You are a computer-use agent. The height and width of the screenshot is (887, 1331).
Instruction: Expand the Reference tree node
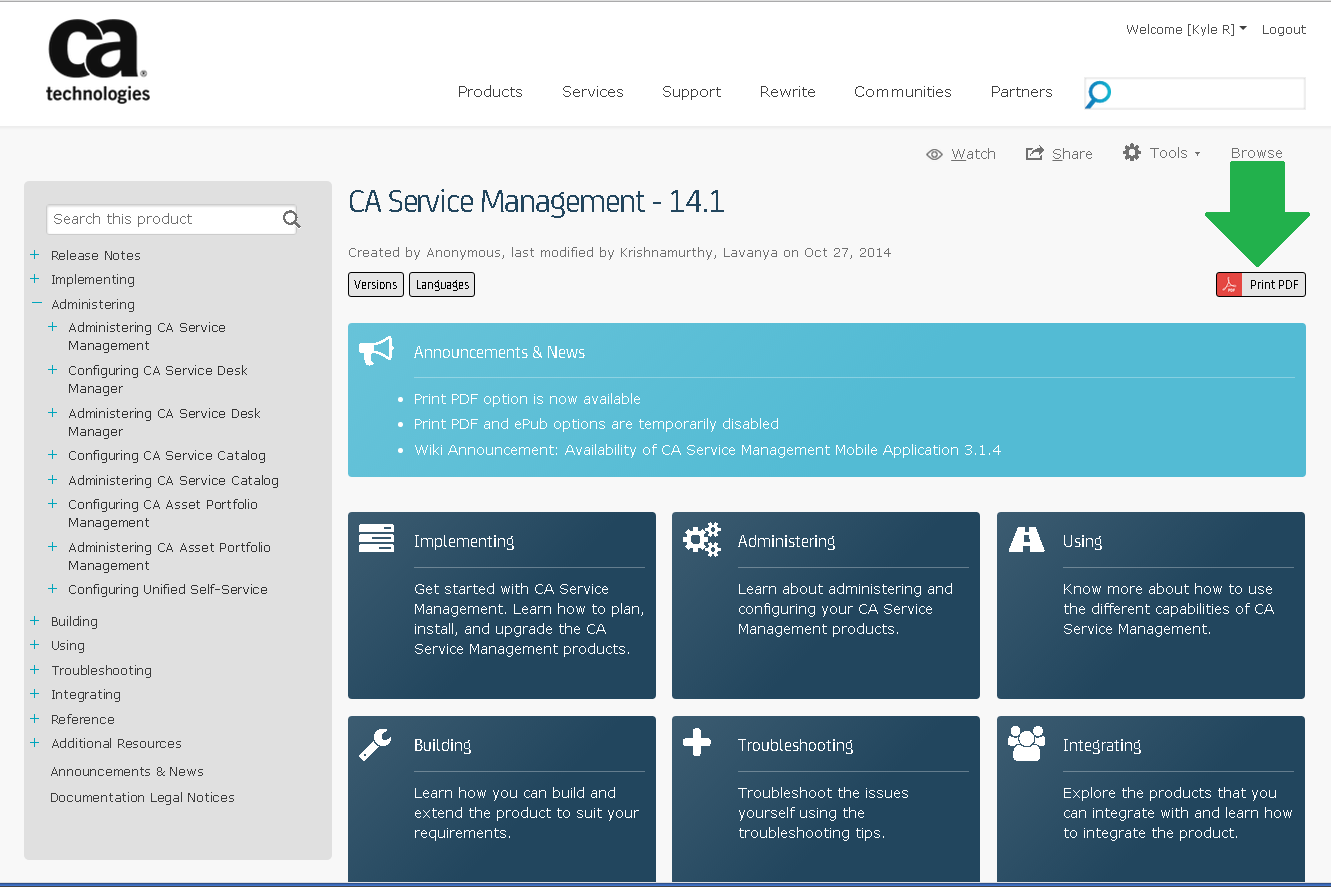click(35, 718)
